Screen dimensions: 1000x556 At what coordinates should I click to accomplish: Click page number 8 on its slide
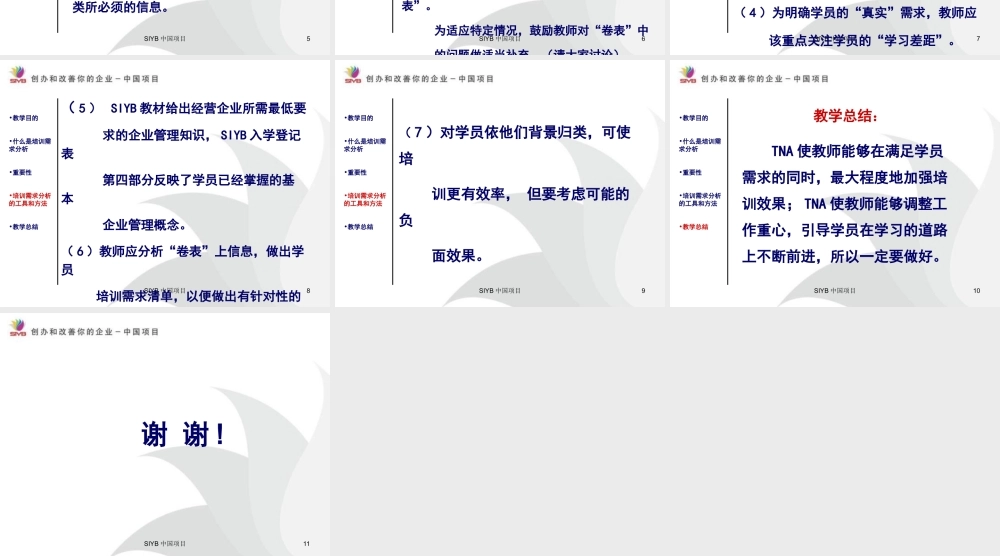click(x=308, y=291)
